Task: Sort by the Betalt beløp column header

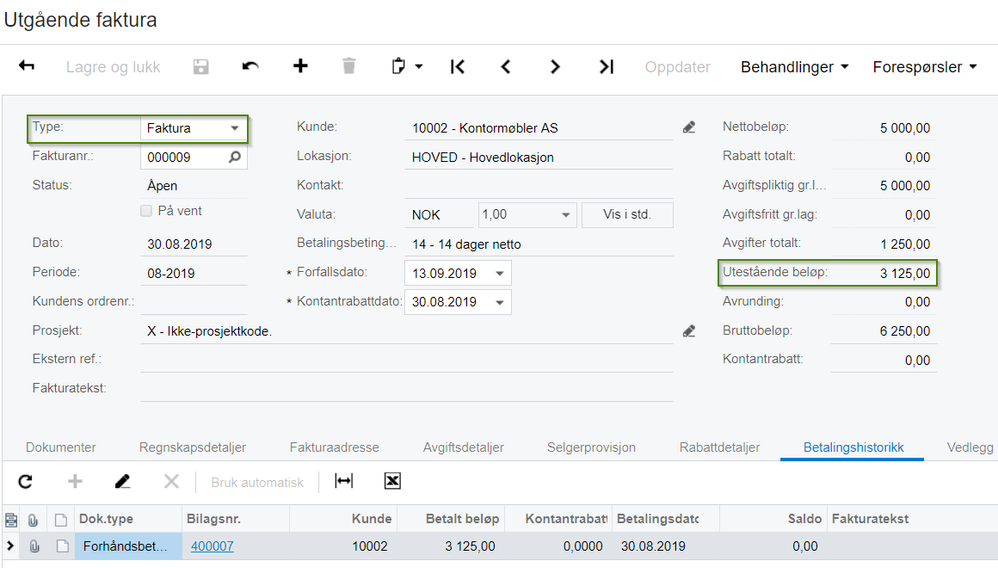Action: [451, 519]
